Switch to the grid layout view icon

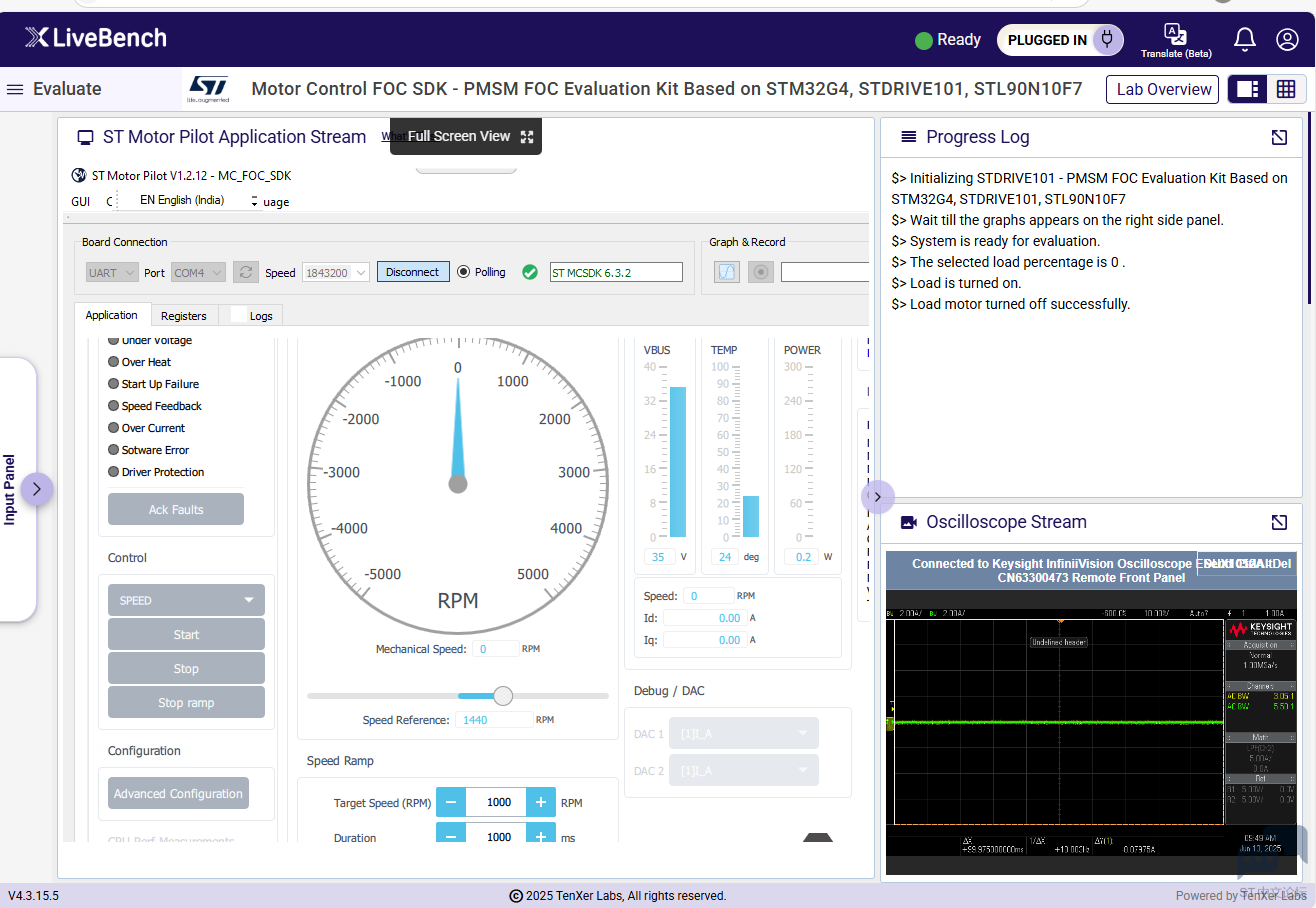pos(1286,89)
